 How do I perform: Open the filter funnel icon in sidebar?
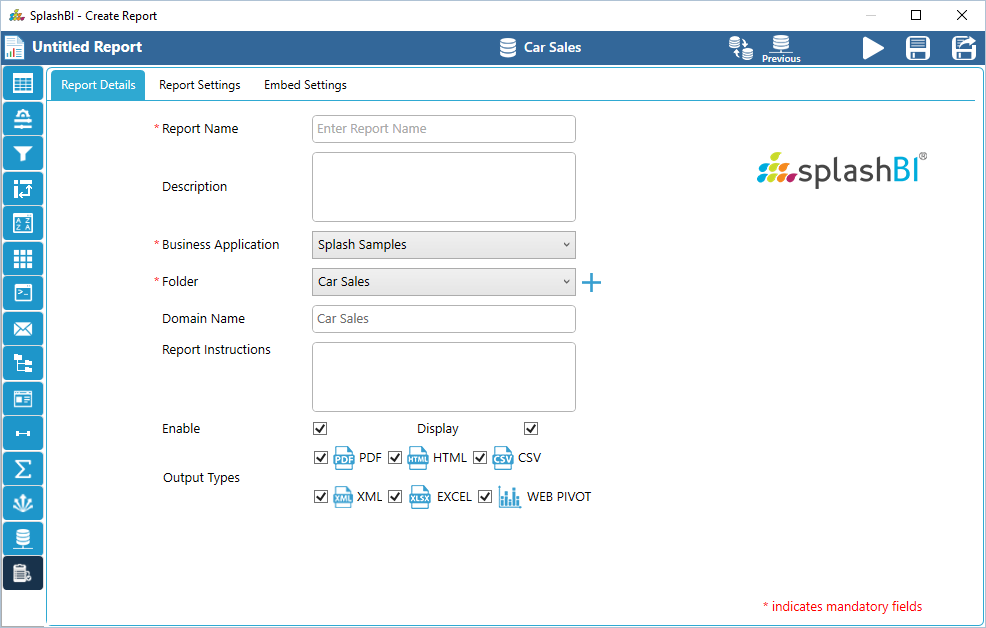click(x=23, y=154)
